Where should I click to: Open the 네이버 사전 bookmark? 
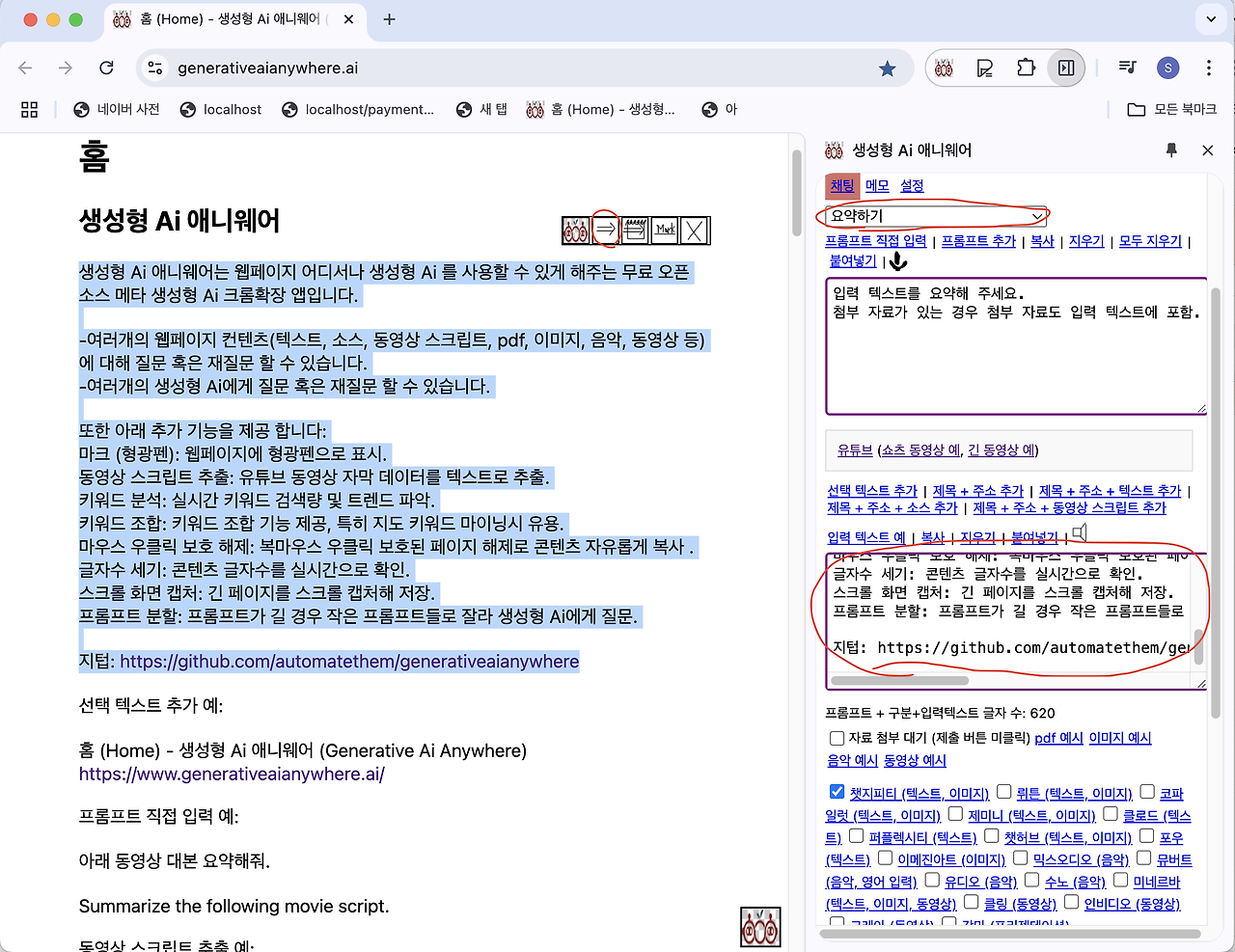[117, 110]
